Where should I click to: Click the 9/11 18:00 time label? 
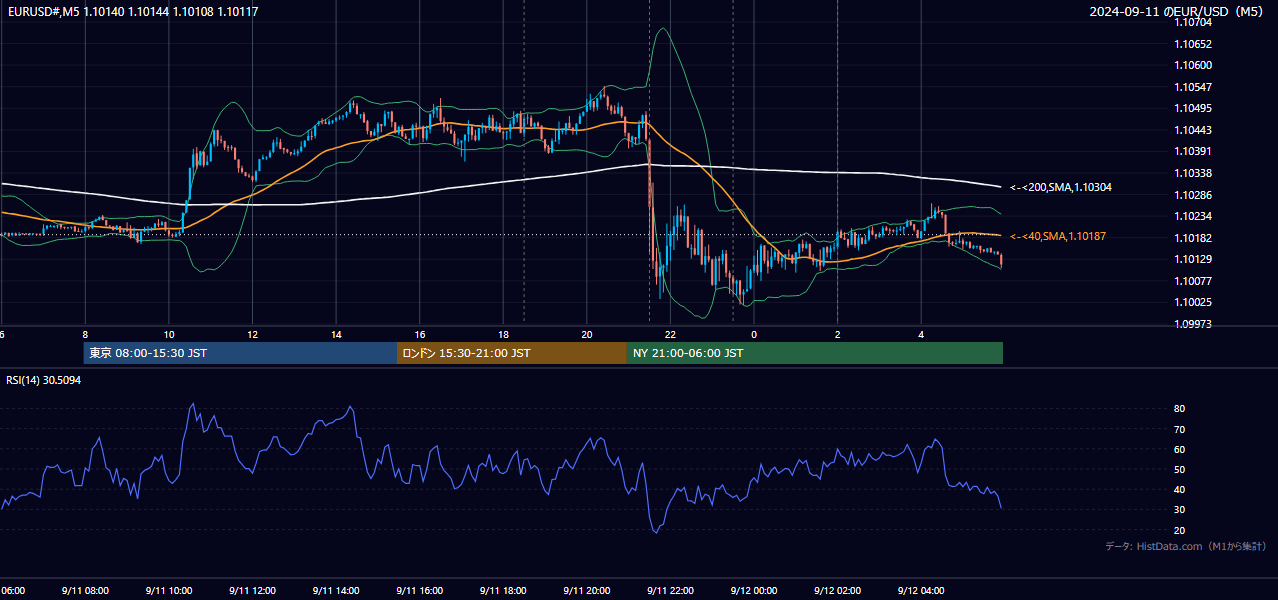pyautogui.click(x=503, y=591)
